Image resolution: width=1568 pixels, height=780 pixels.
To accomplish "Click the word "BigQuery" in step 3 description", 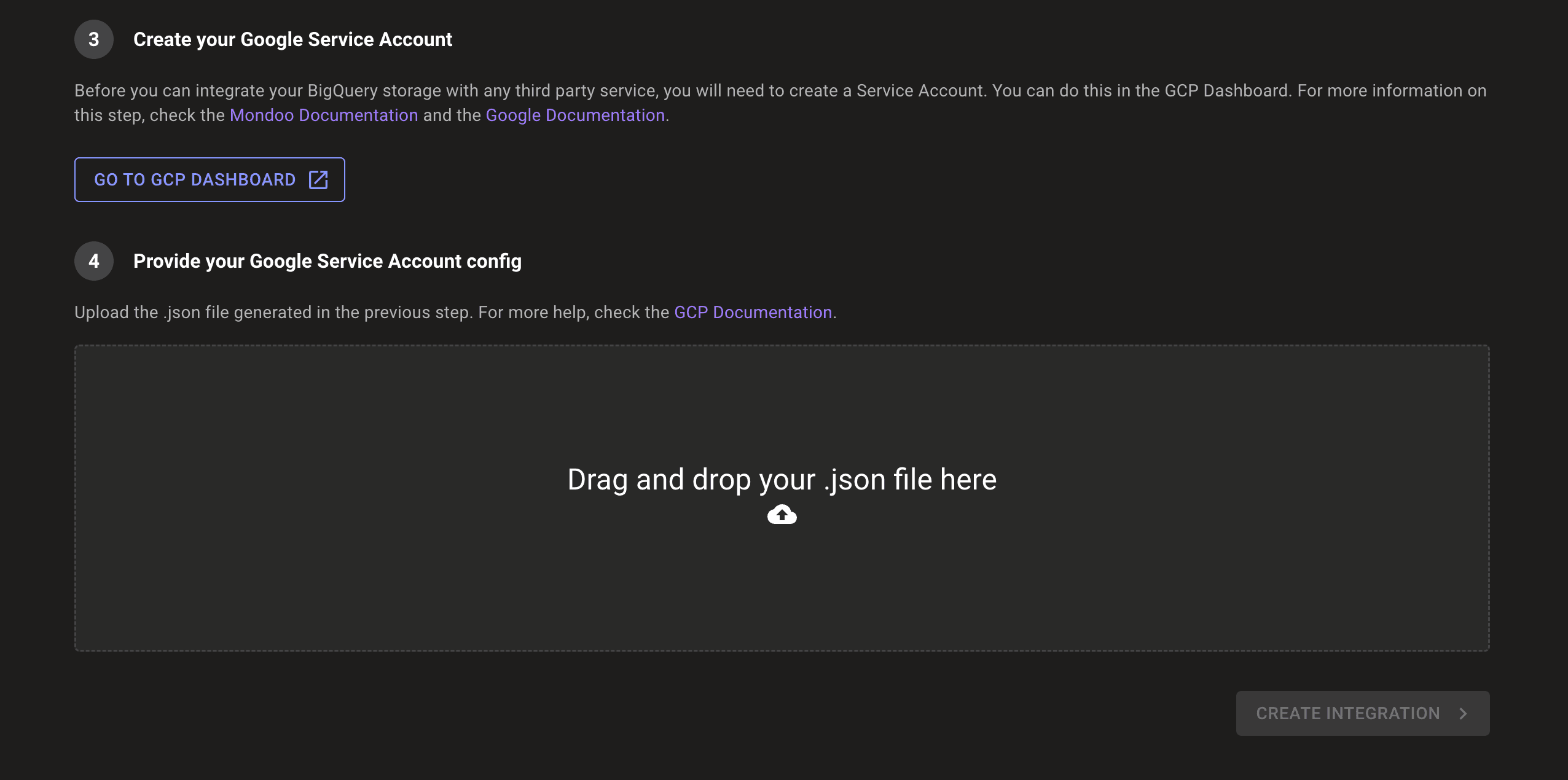I will 342,91.
